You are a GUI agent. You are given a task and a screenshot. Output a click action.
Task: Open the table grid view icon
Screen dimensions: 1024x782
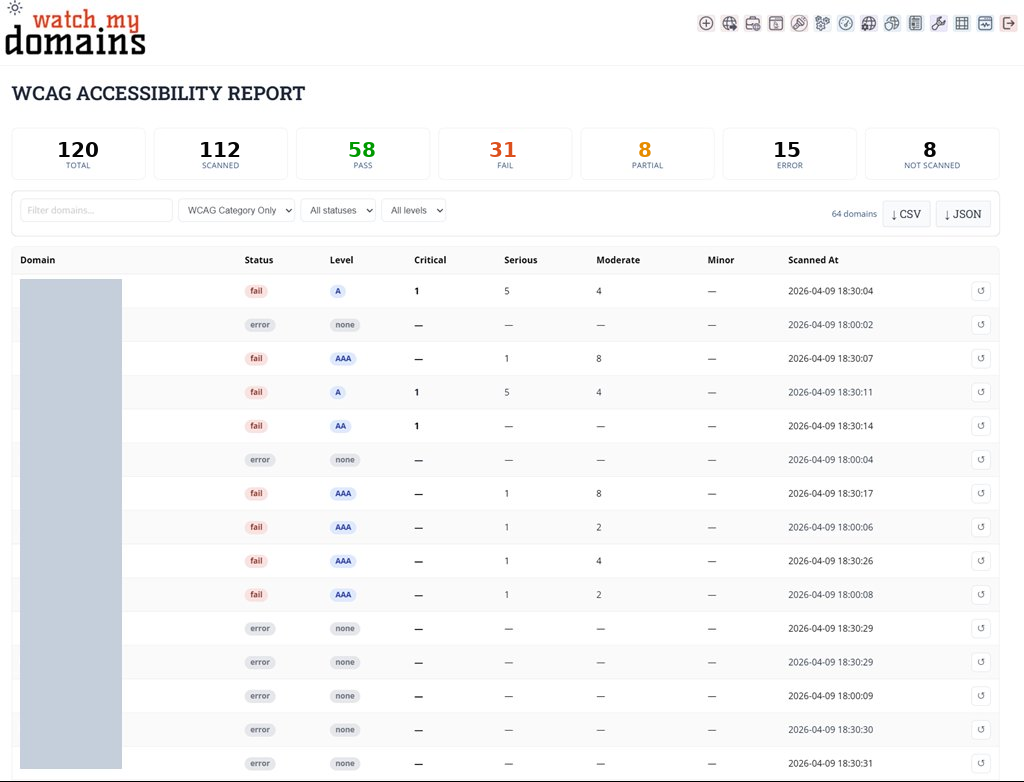(x=962, y=23)
